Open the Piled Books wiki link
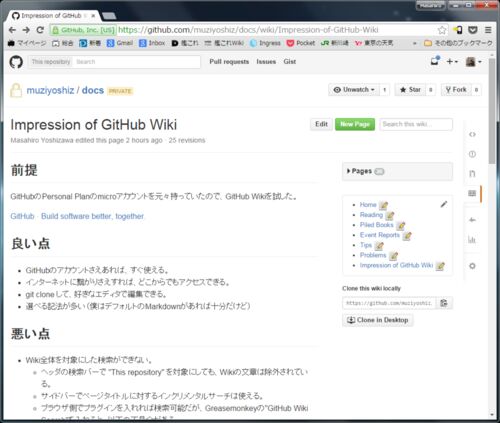The image size is (500, 423). [377, 225]
